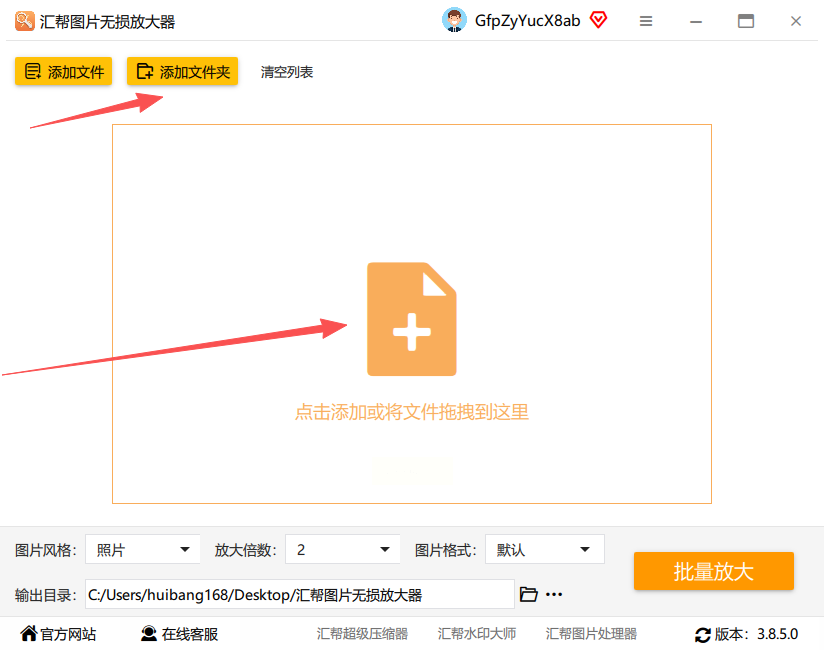This screenshot has height=650, width=824.
Task: Open the user avatar profile icon
Action: [455, 20]
